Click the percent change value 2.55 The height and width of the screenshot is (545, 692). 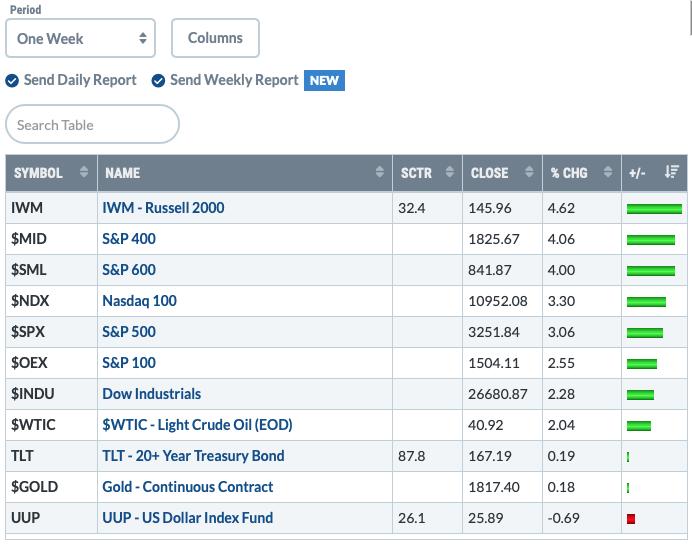[x=561, y=363]
